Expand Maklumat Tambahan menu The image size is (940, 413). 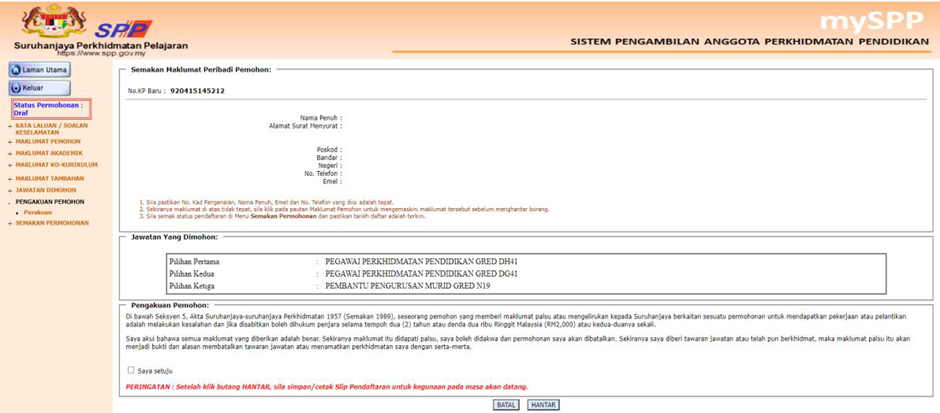tap(49, 178)
